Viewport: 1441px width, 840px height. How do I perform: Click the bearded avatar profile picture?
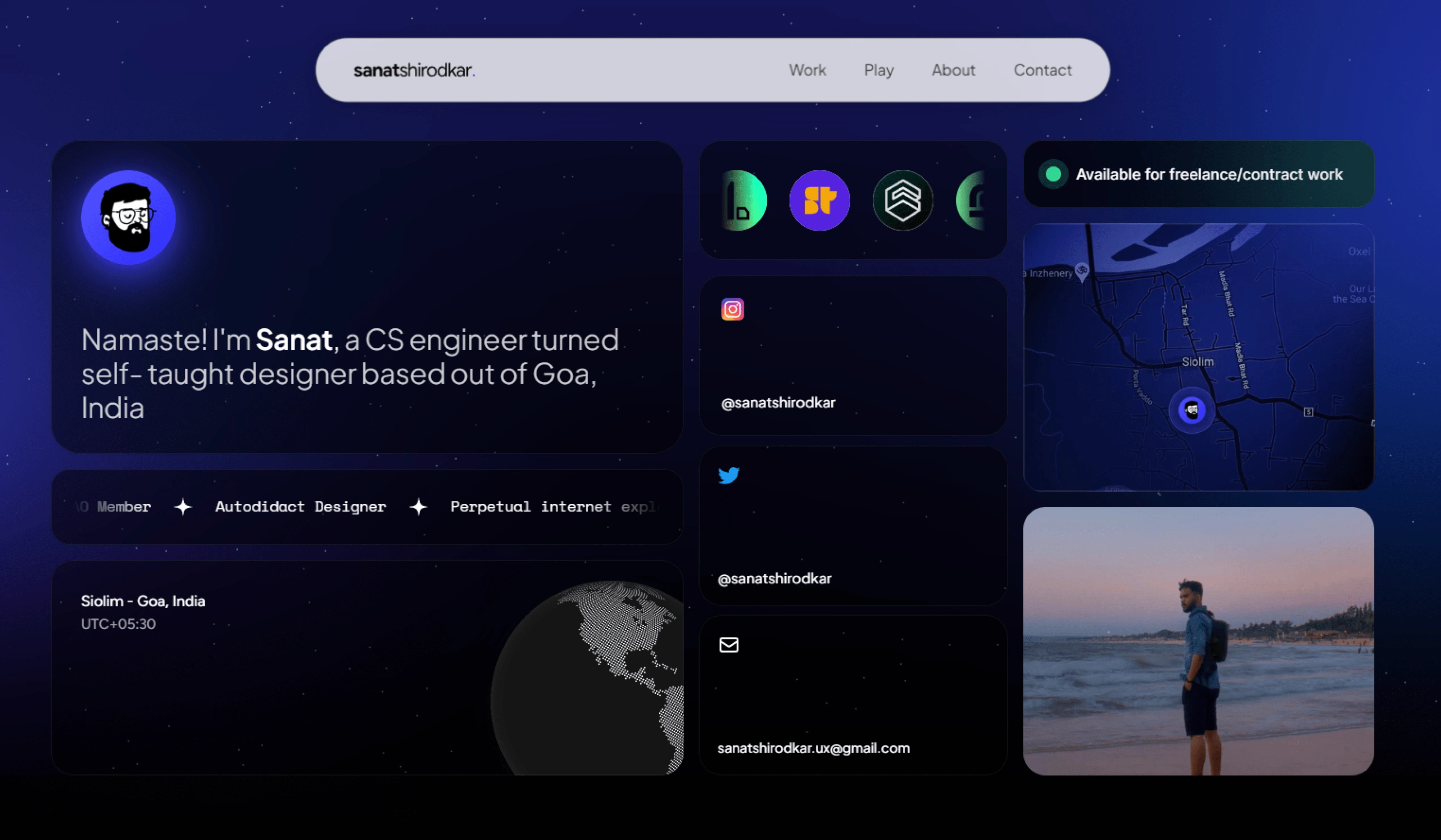click(x=128, y=217)
